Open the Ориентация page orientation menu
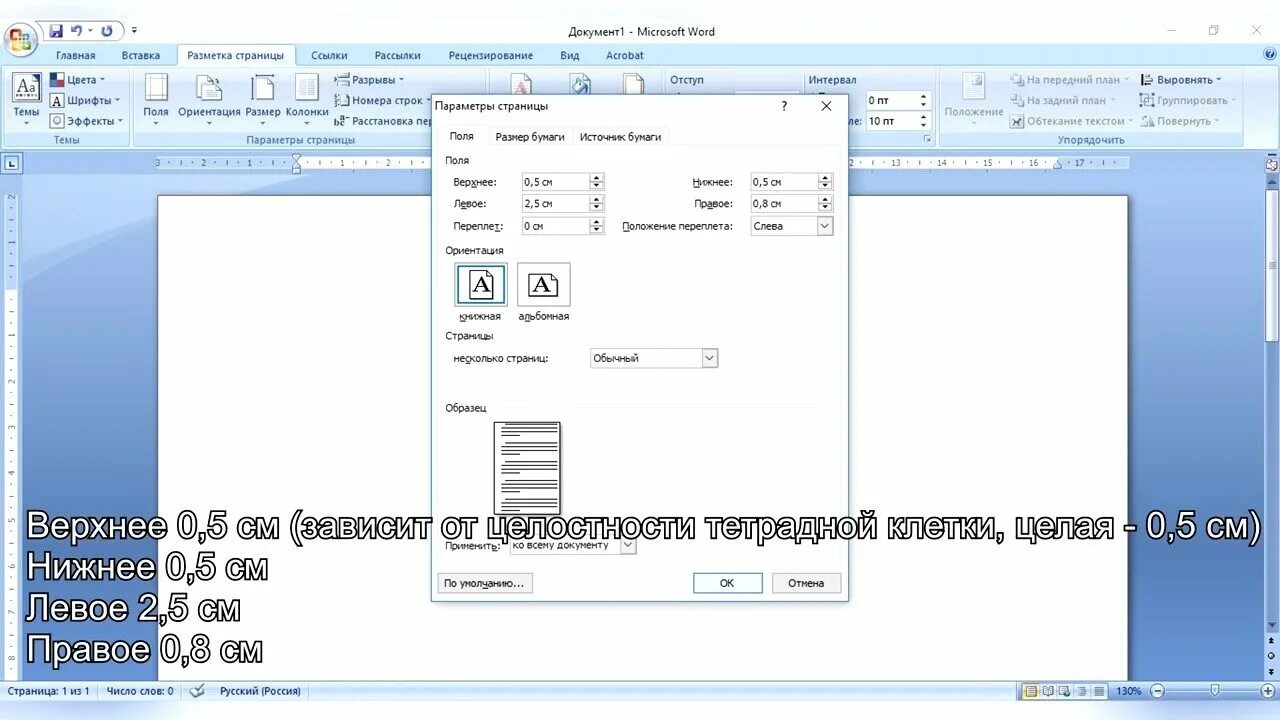 point(209,97)
